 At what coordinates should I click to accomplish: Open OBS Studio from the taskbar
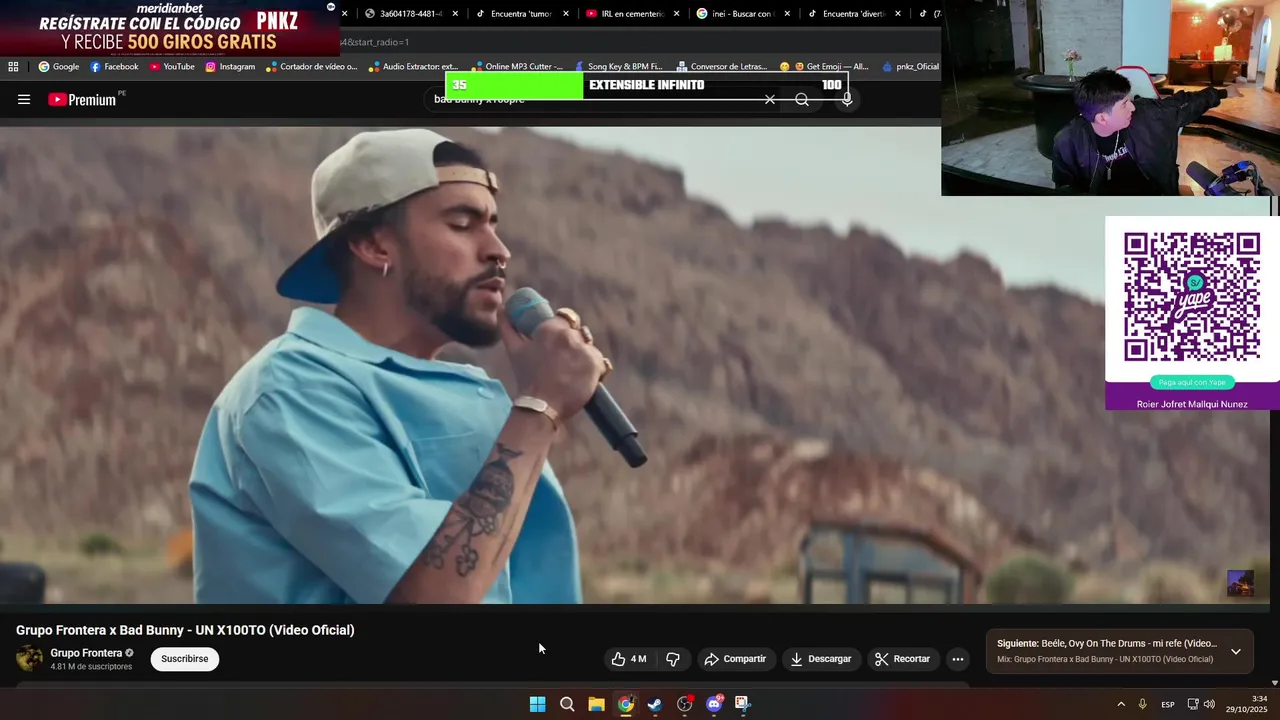[684, 704]
